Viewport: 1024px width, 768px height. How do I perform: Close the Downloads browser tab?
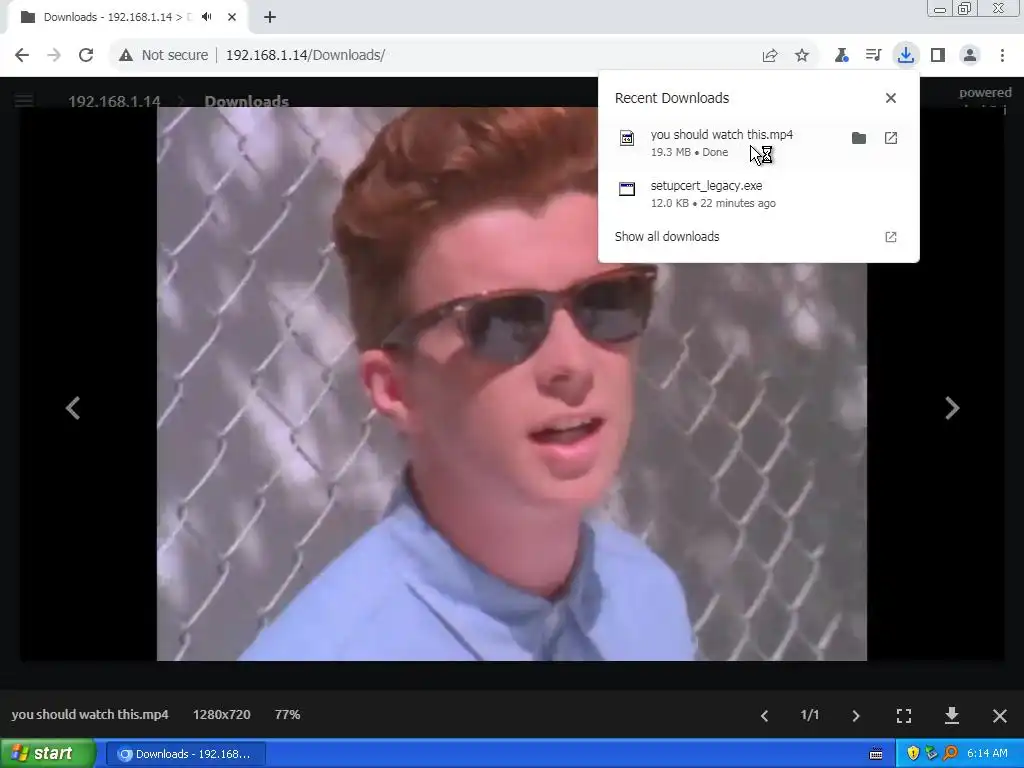232,17
